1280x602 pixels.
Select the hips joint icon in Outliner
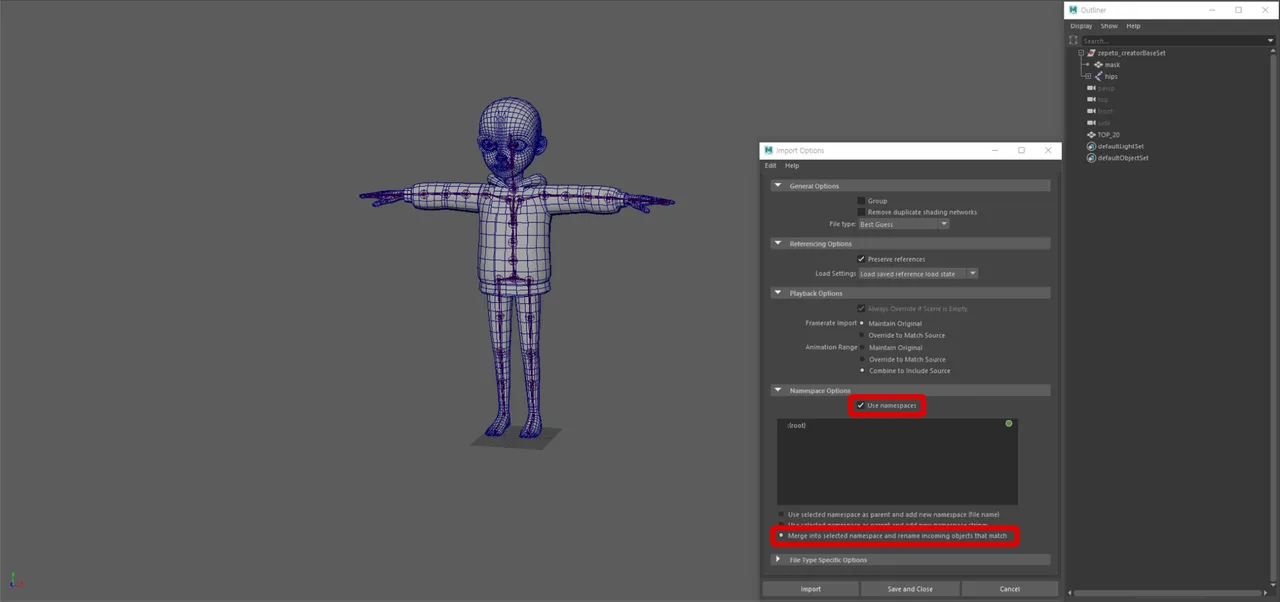[1097, 76]
